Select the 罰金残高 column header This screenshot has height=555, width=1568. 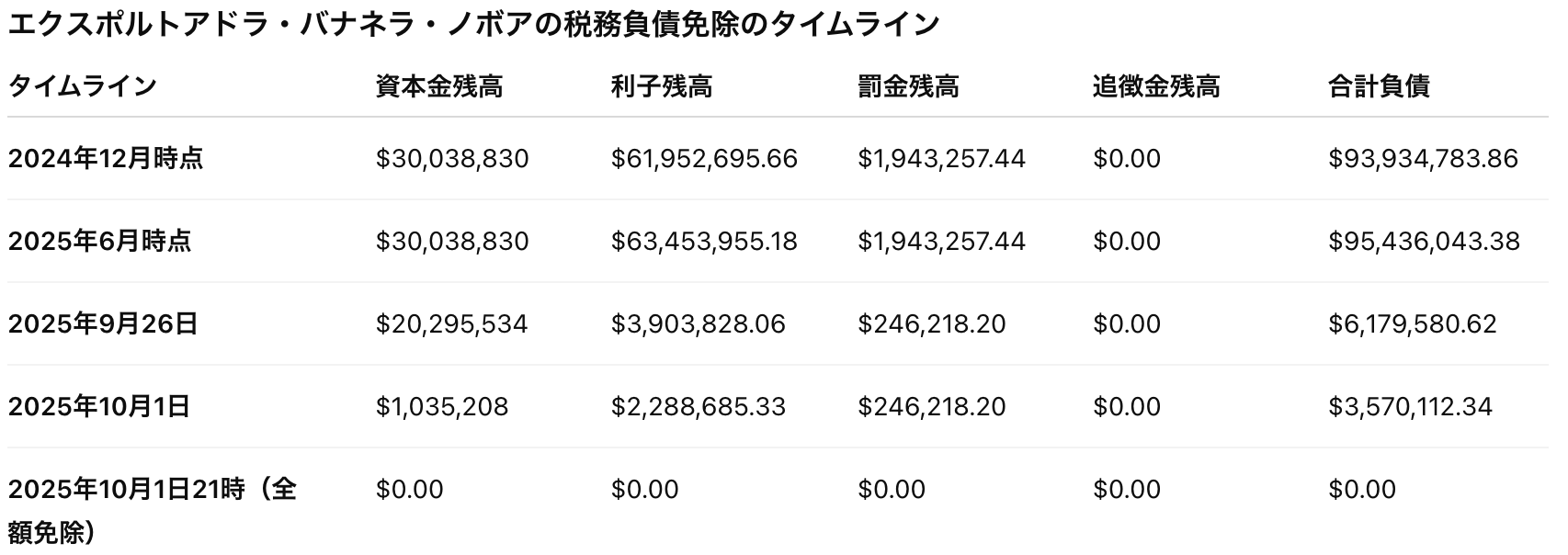tap(908, 86)
